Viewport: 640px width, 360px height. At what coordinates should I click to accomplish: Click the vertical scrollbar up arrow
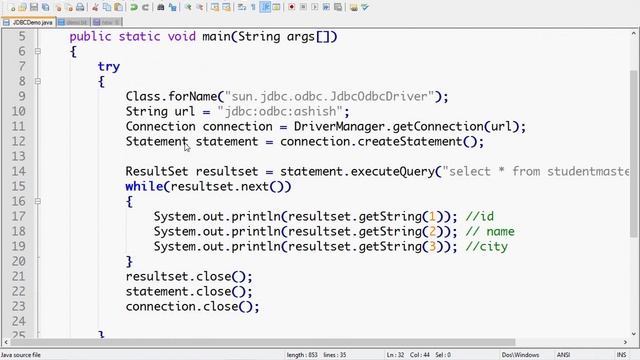pos(634,33)
